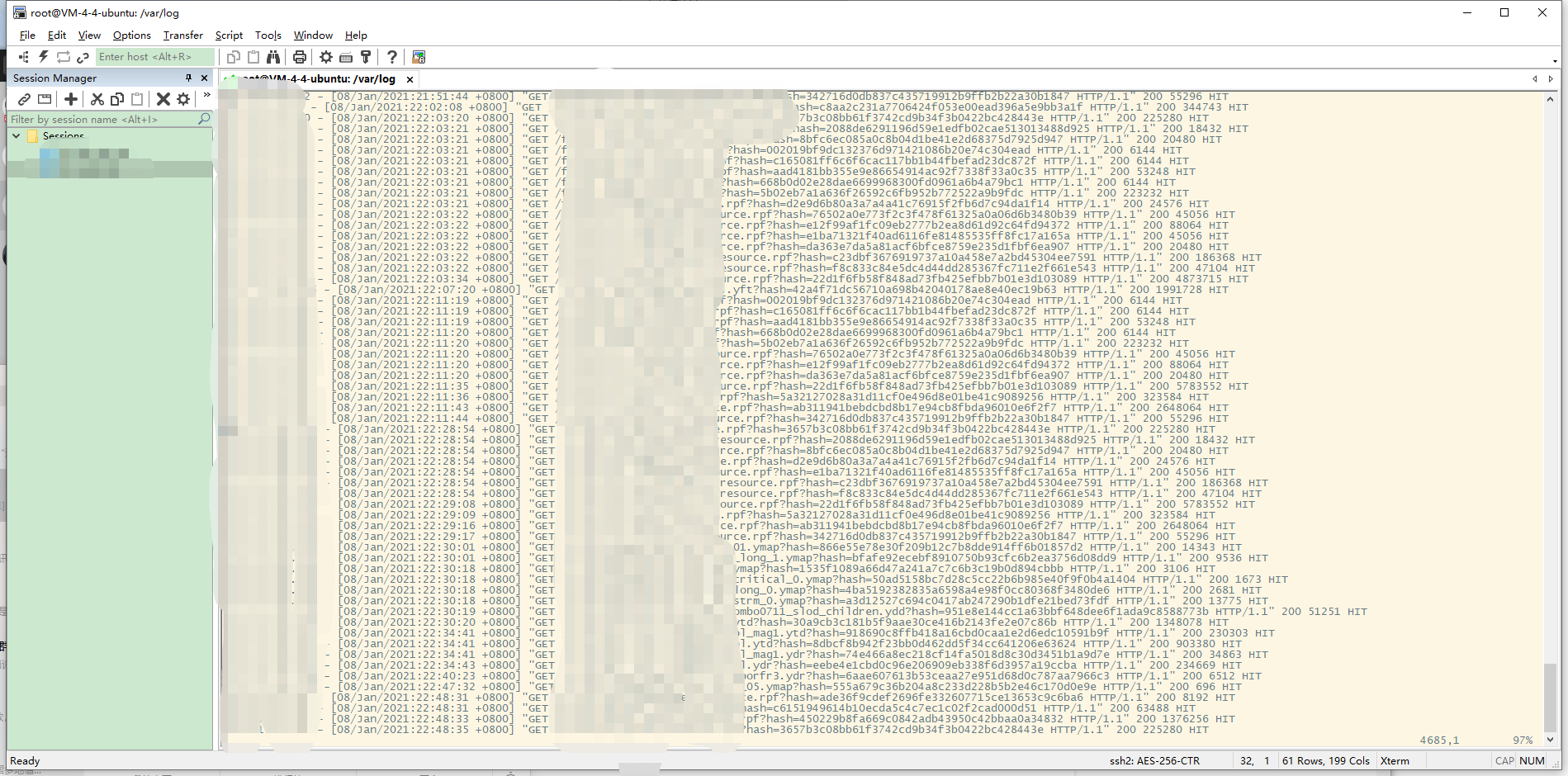The width and height of the screenshot is (1568, 776).
Task: Click Session Manager Copy icon
Action: tap(117, 99)
